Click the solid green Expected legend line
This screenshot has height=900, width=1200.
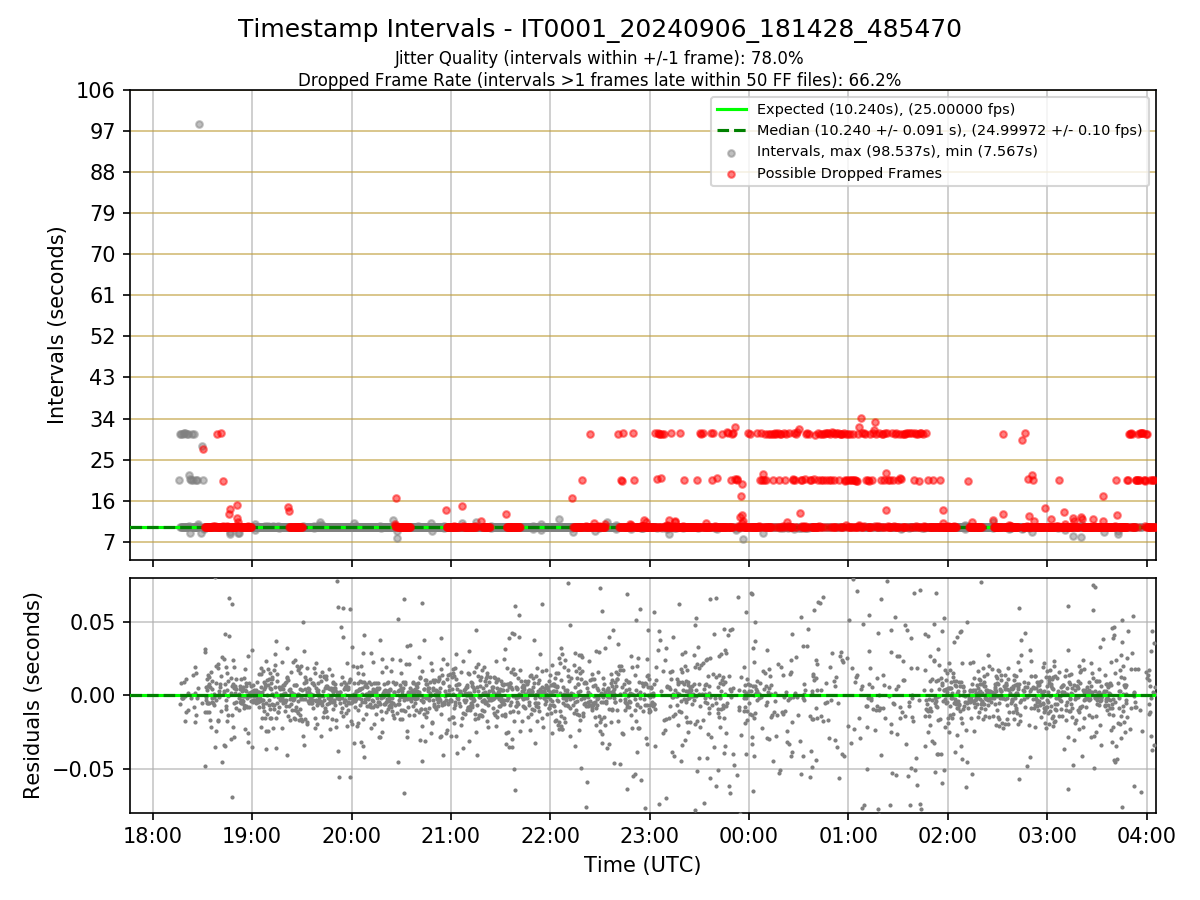click(731, 109)
